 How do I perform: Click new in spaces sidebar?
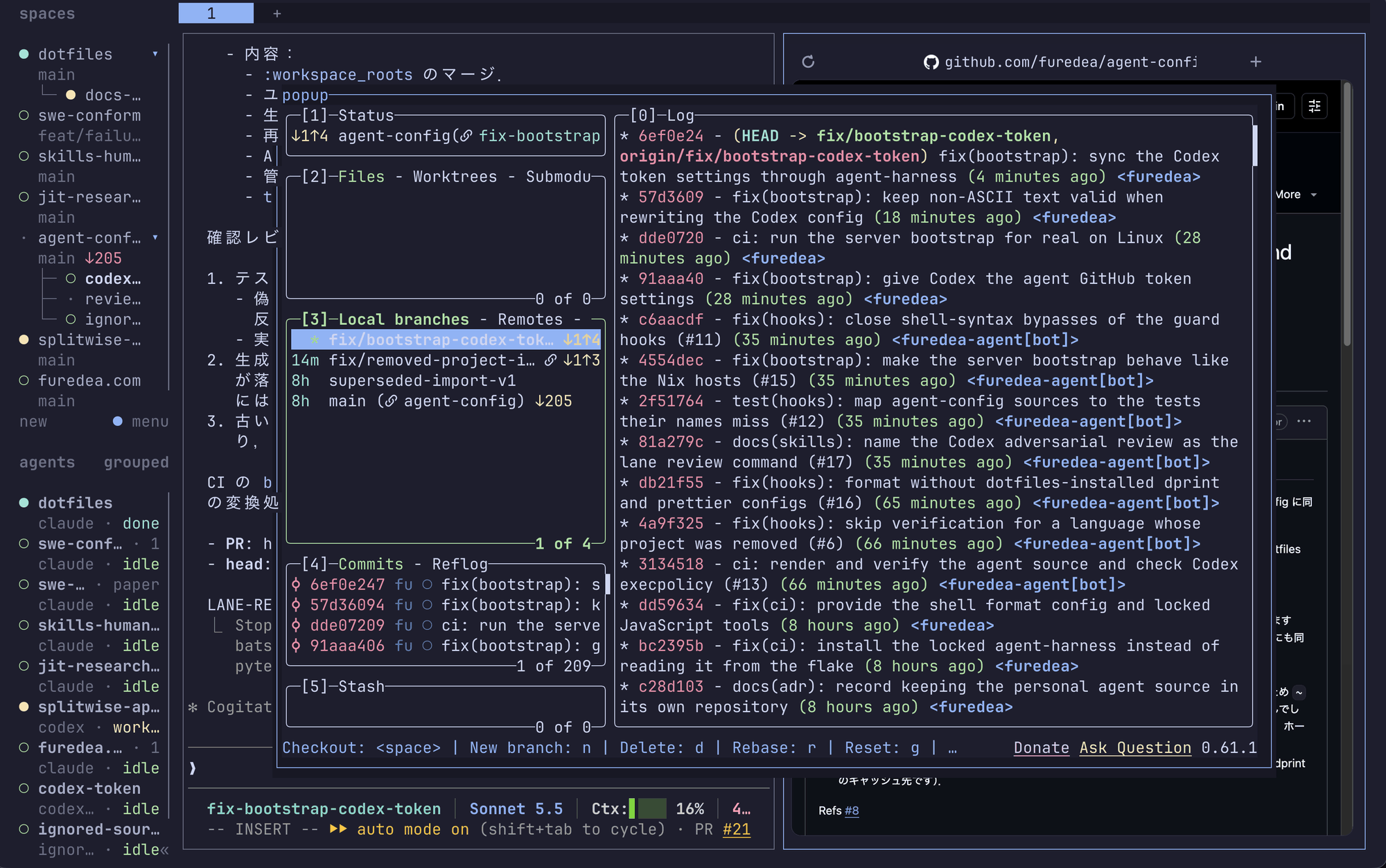(33, 421)
